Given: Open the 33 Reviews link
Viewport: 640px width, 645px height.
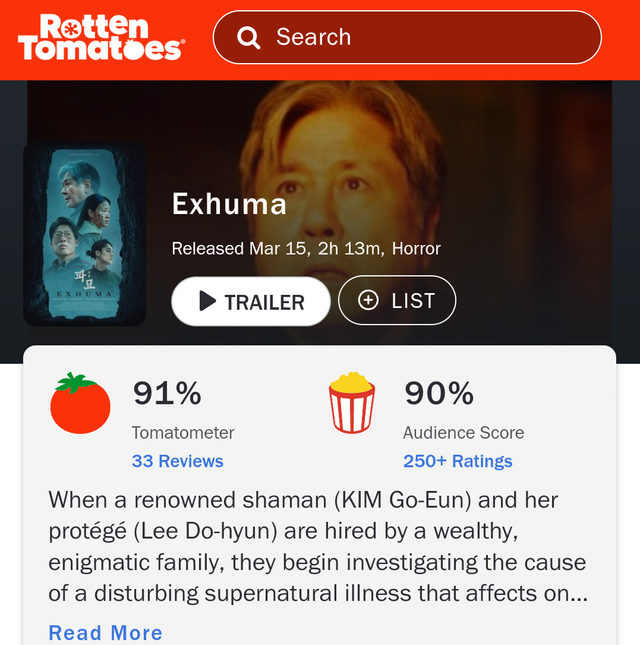Looking at the screenshot, I should (178, 461).
